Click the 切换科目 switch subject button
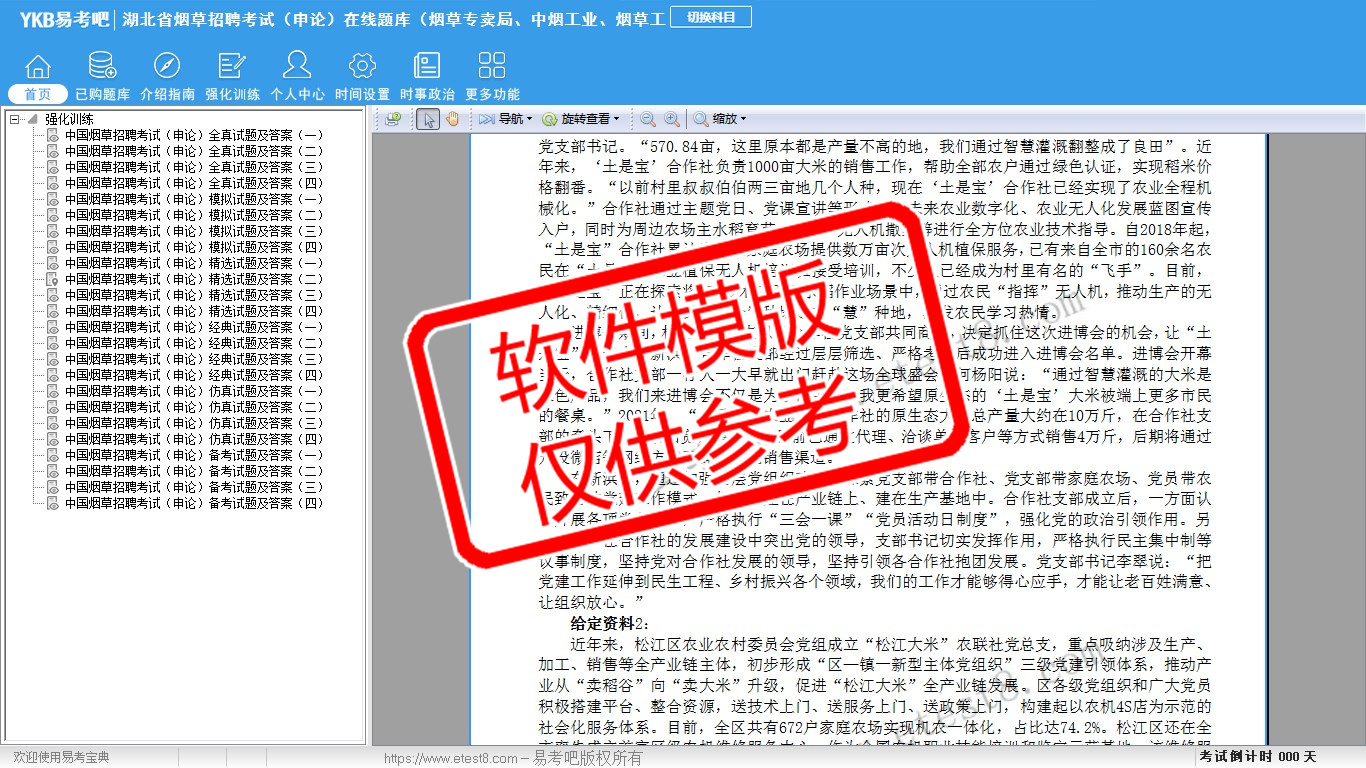Screen dimensions: 1366x768 coord(712,17)
